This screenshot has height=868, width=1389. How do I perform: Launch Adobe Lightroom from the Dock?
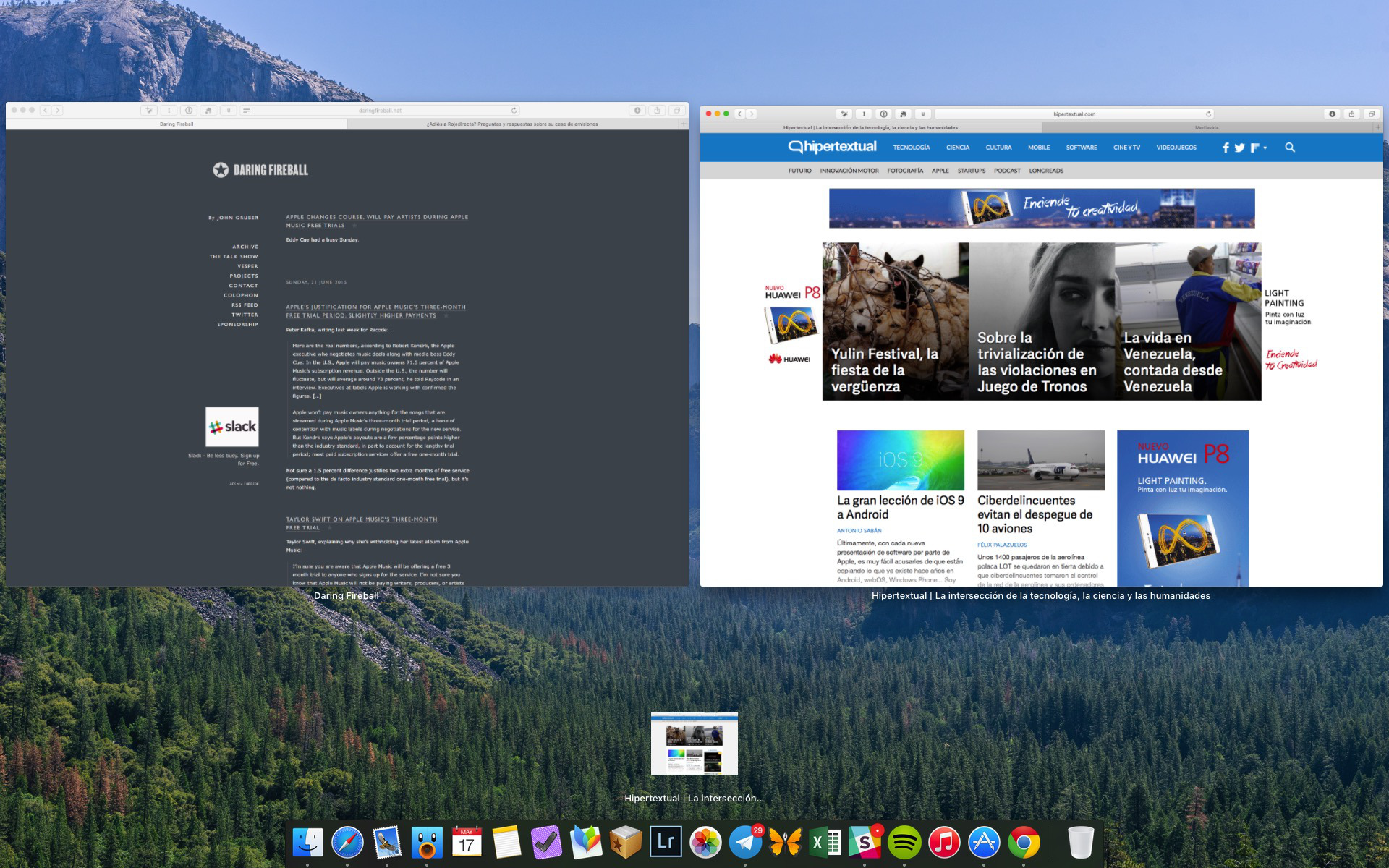tap(666, 843)
